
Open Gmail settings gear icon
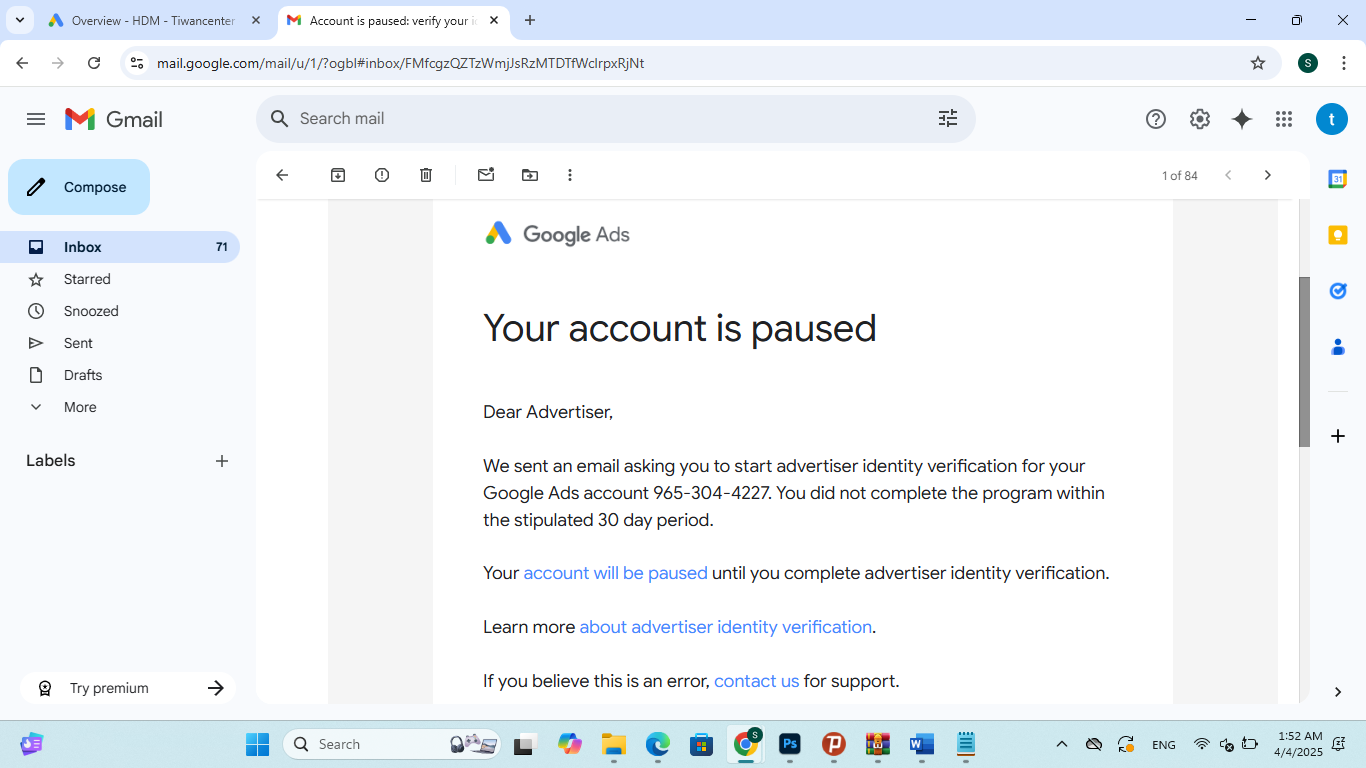1200,119
